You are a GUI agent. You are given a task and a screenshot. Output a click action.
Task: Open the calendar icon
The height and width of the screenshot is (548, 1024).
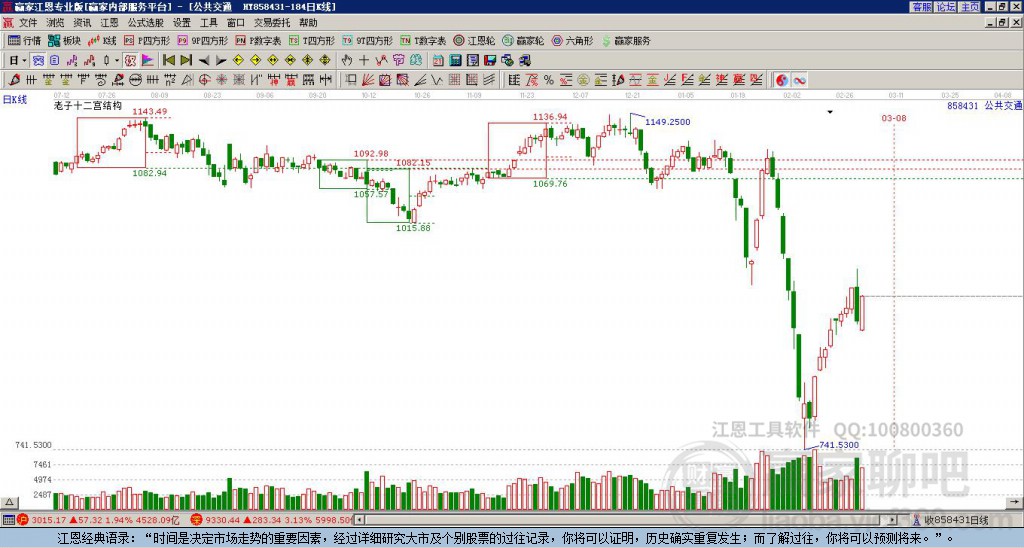coord(438,60)
